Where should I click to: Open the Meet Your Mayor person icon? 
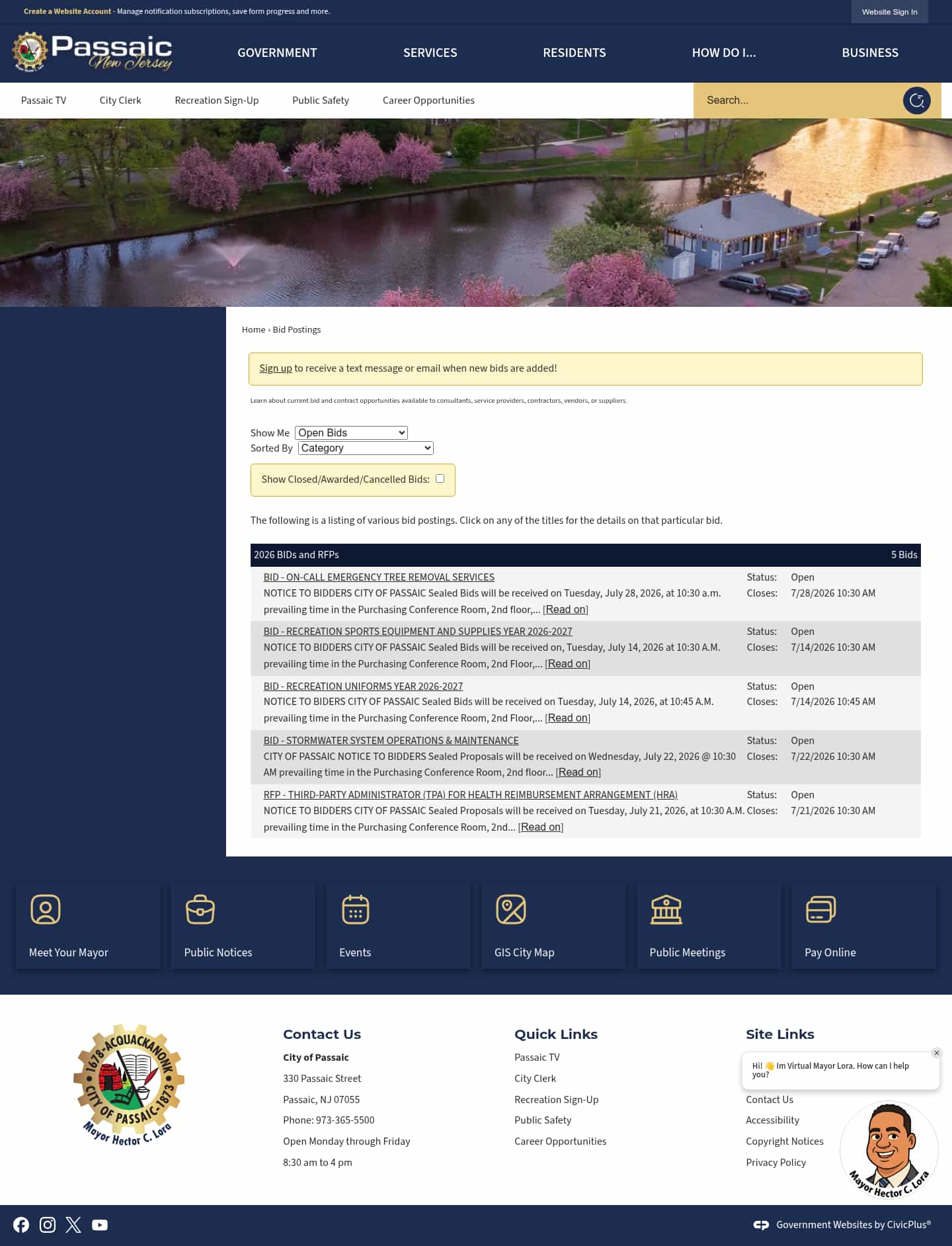[x=46, y=909]
